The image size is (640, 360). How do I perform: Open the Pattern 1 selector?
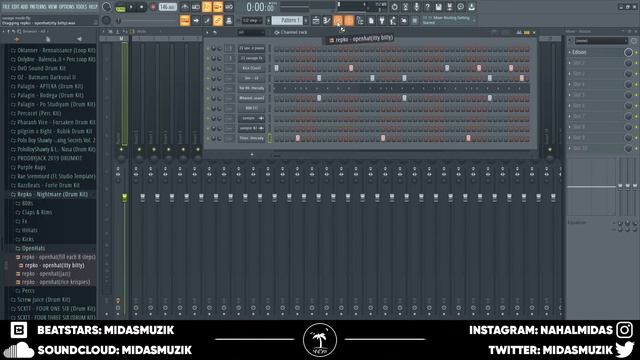(288, 20)
